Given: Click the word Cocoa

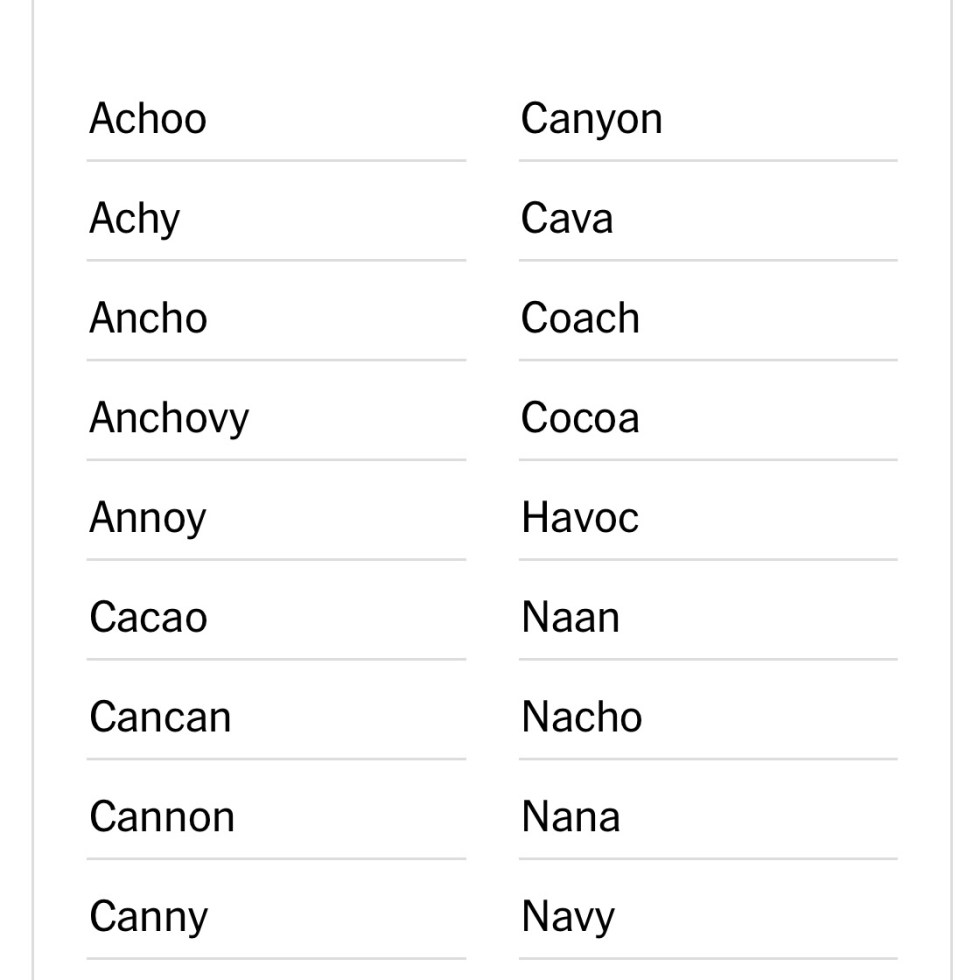Looking at the screenshot, I should [x=580, y=418].
